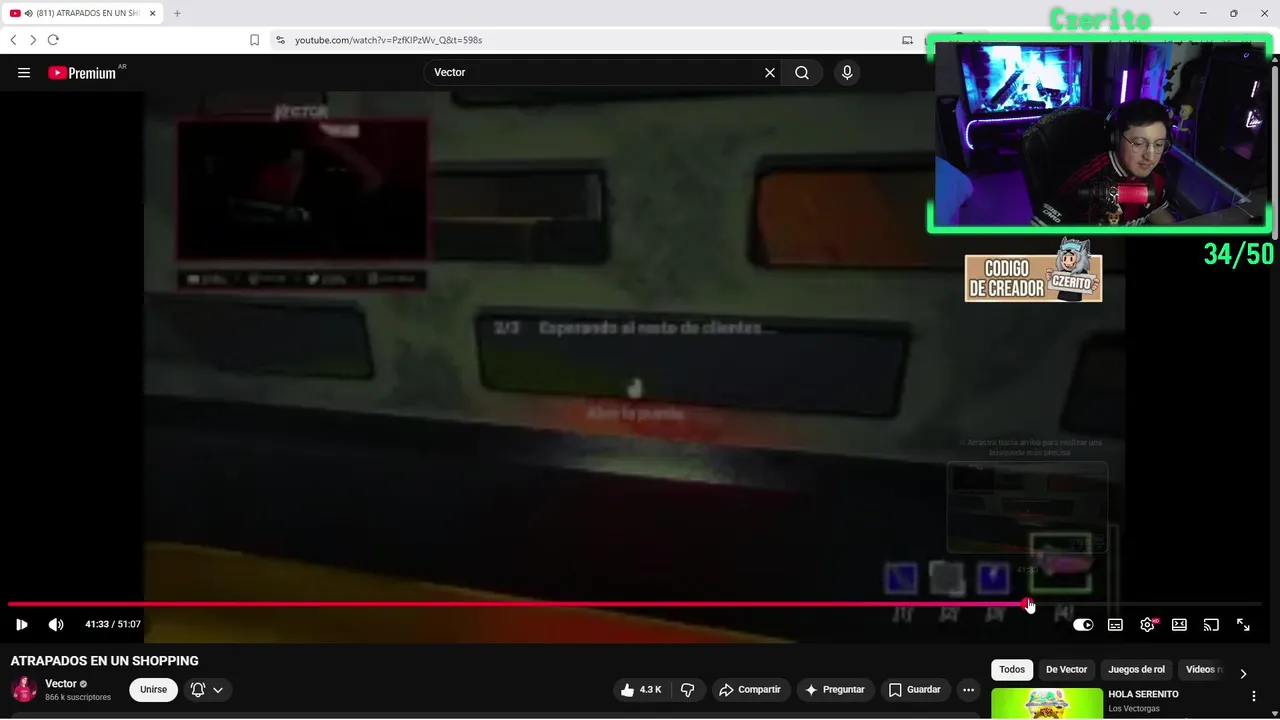Click the Compartir share button
The image size is (1280, 720).
click(x=750, y=690)
